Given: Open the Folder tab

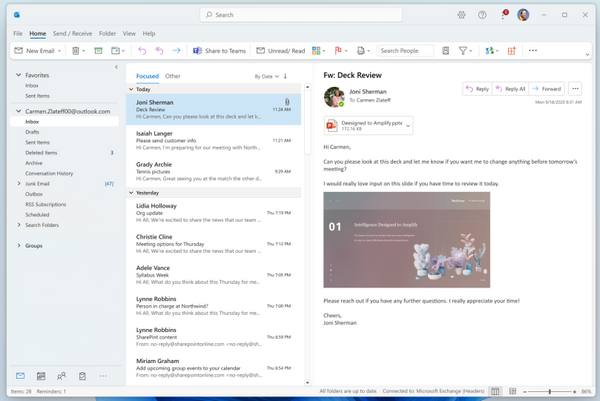Looking at the screenshot, I should pos(108,34).
